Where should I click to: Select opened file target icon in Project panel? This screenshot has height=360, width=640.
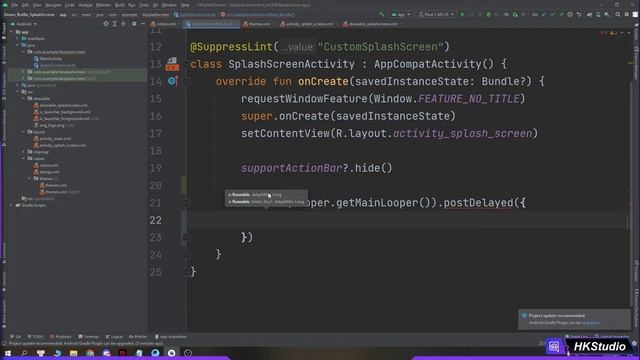tap(106, 24)
